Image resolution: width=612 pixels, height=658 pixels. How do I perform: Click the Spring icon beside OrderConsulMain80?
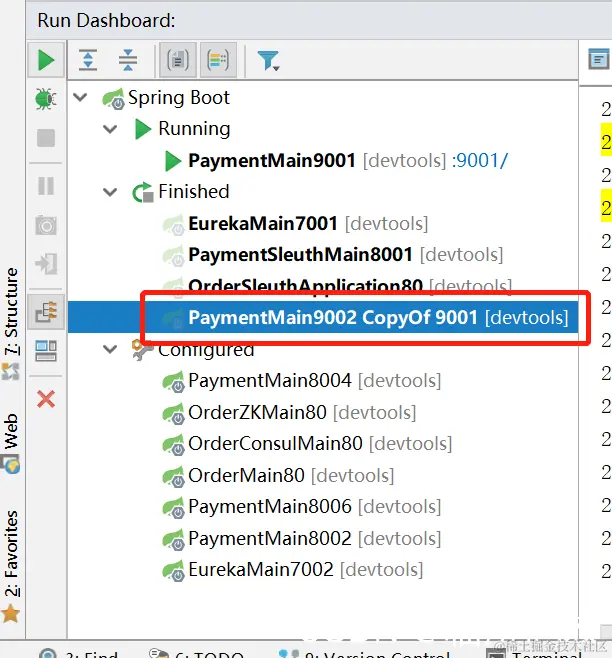point(173,444)
